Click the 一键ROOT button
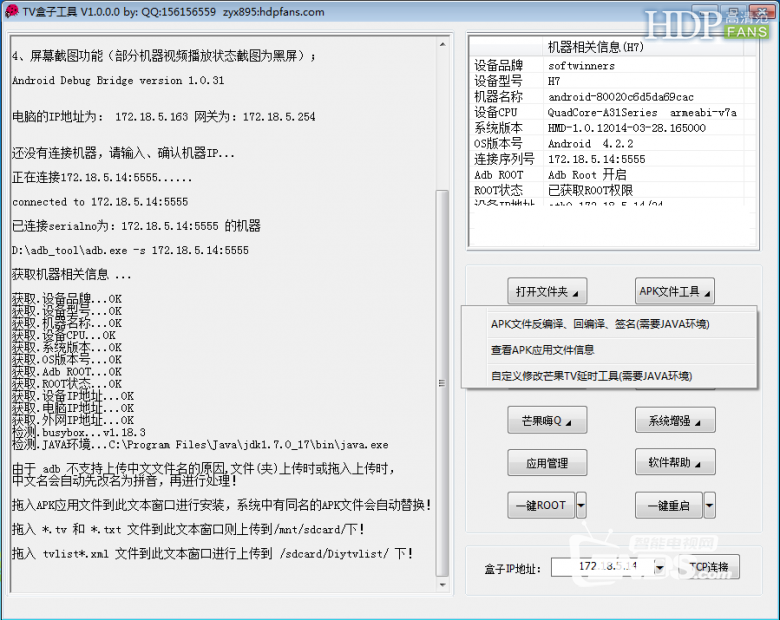 pos(541,506)
